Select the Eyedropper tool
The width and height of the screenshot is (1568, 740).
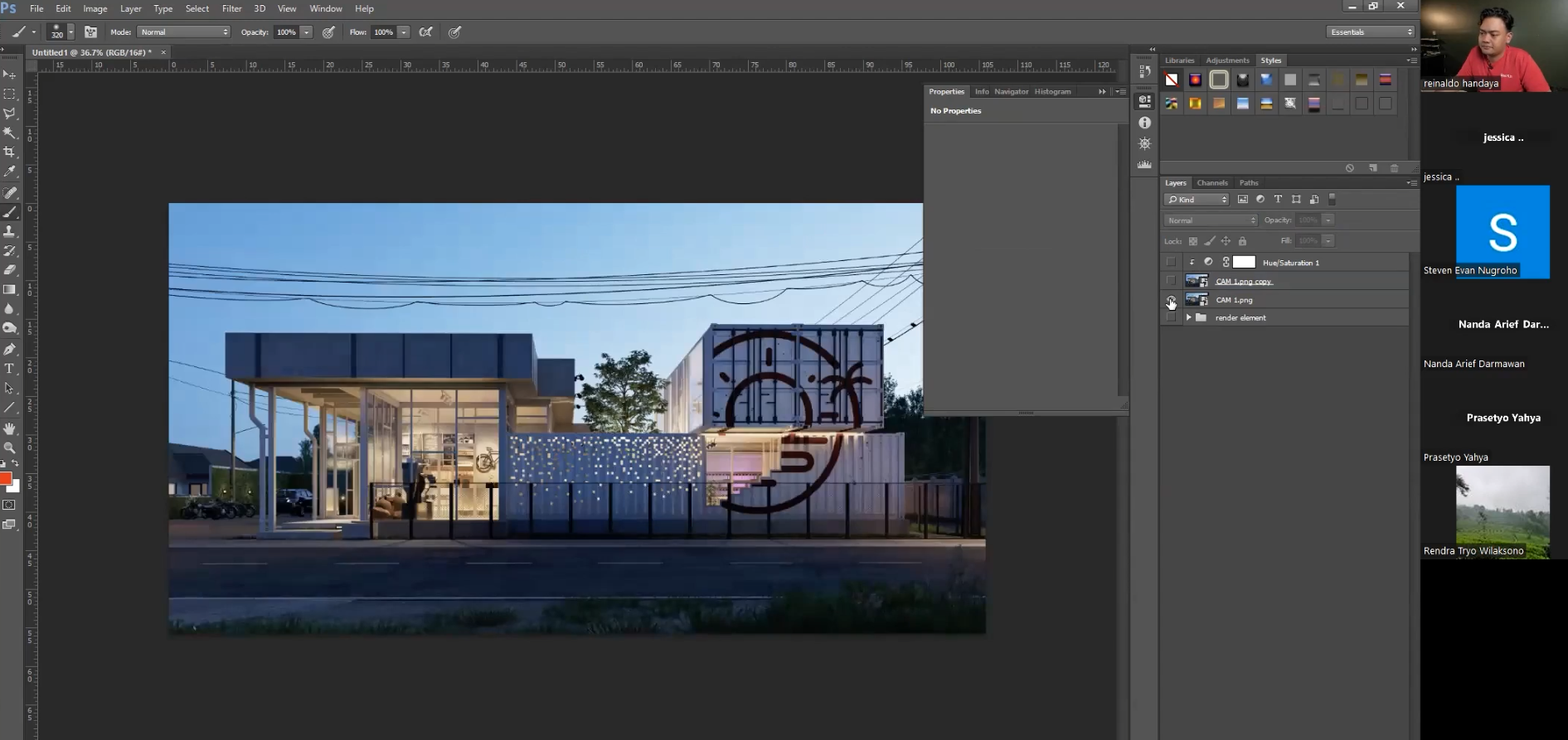coord(10,172)
